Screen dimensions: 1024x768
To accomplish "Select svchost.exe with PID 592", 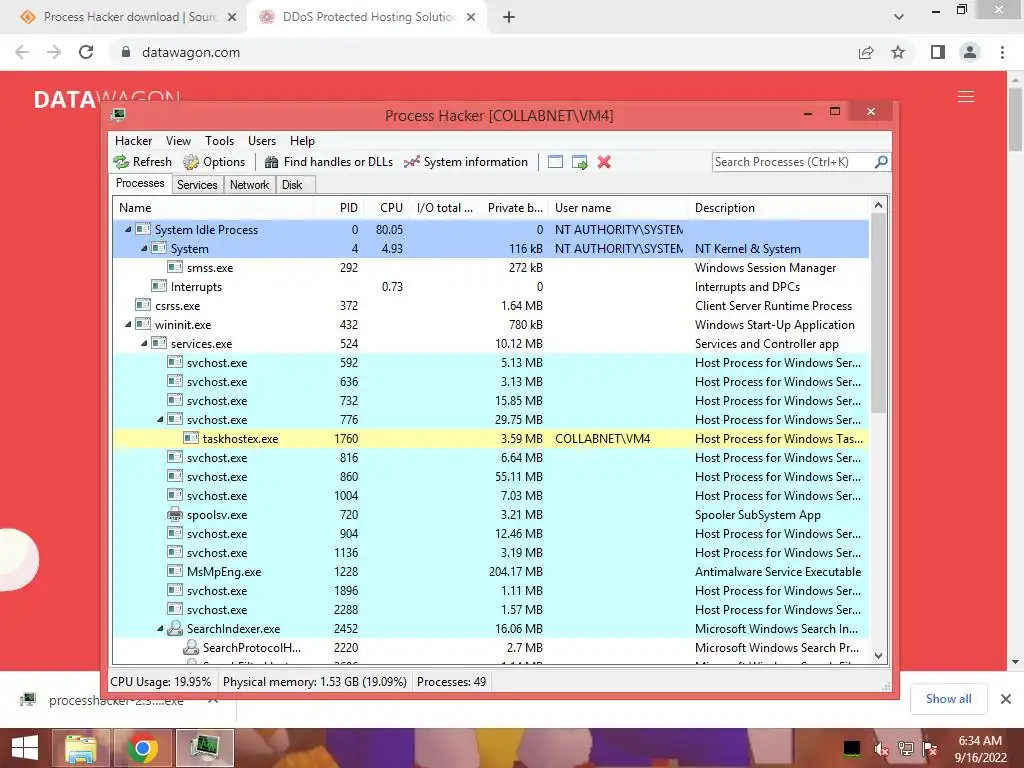I will (x=490, y=362).
